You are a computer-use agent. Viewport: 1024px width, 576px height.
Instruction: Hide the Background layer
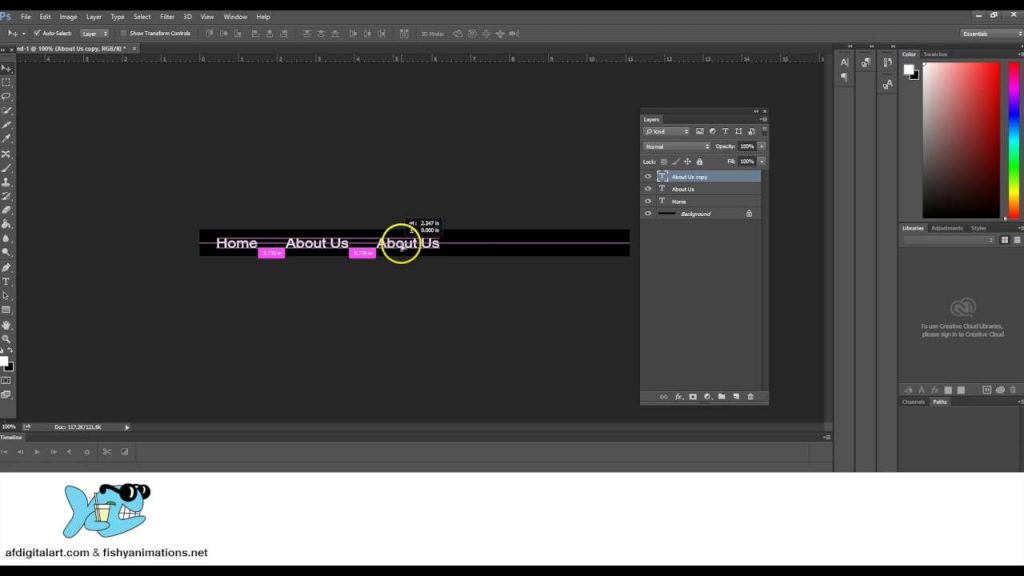click(647, 213)
